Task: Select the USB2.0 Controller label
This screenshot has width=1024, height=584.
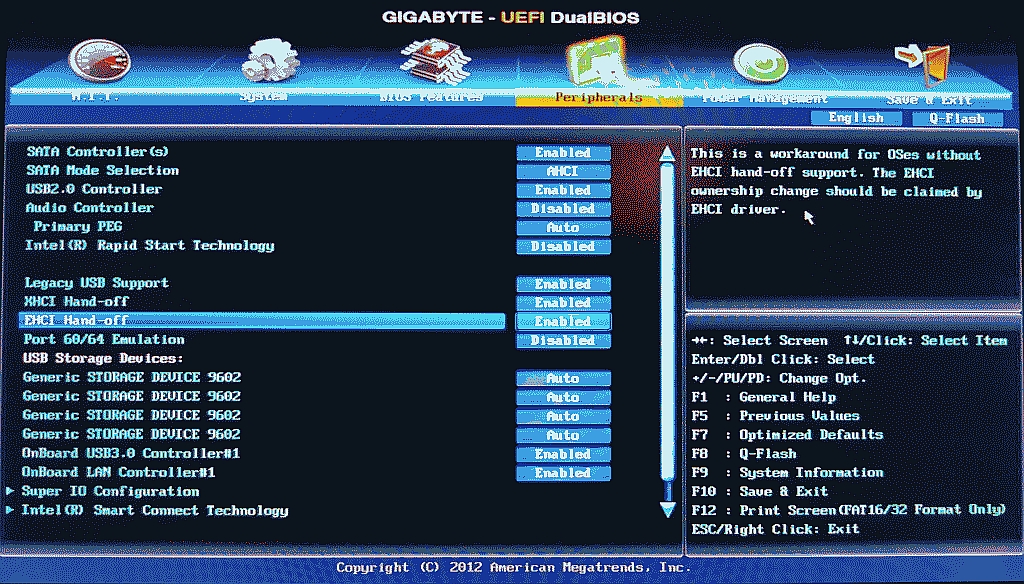Action: coord(94,189)
